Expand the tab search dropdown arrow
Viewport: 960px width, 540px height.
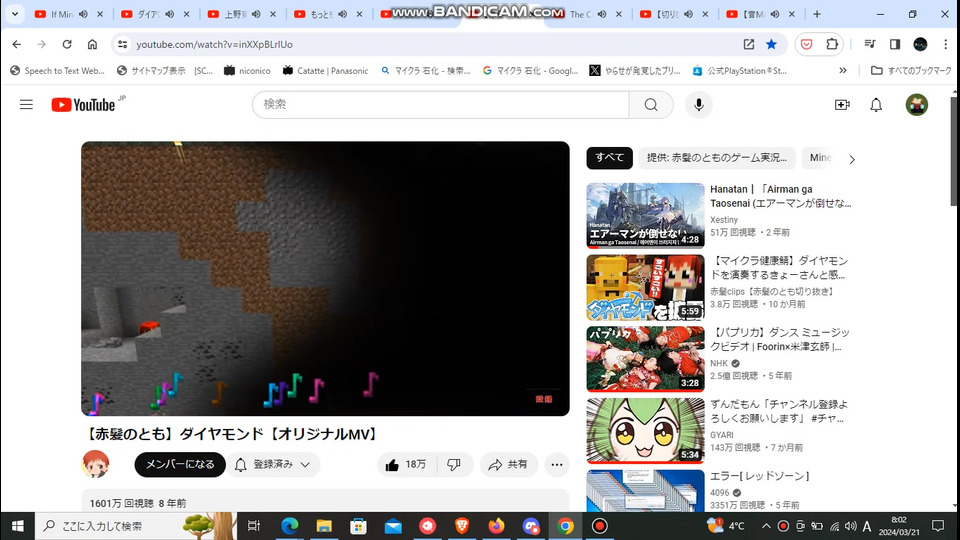click(x=15, y=13)
